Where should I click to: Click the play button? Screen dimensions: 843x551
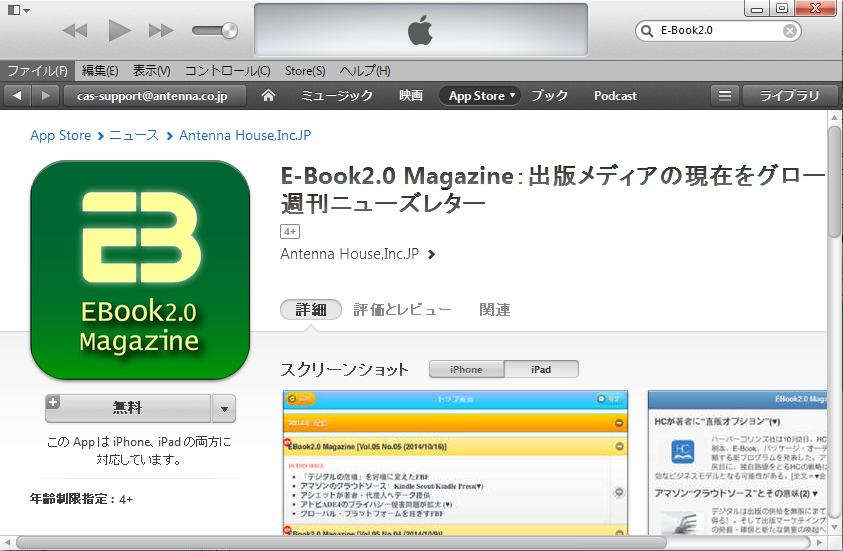tap(119, 30)
